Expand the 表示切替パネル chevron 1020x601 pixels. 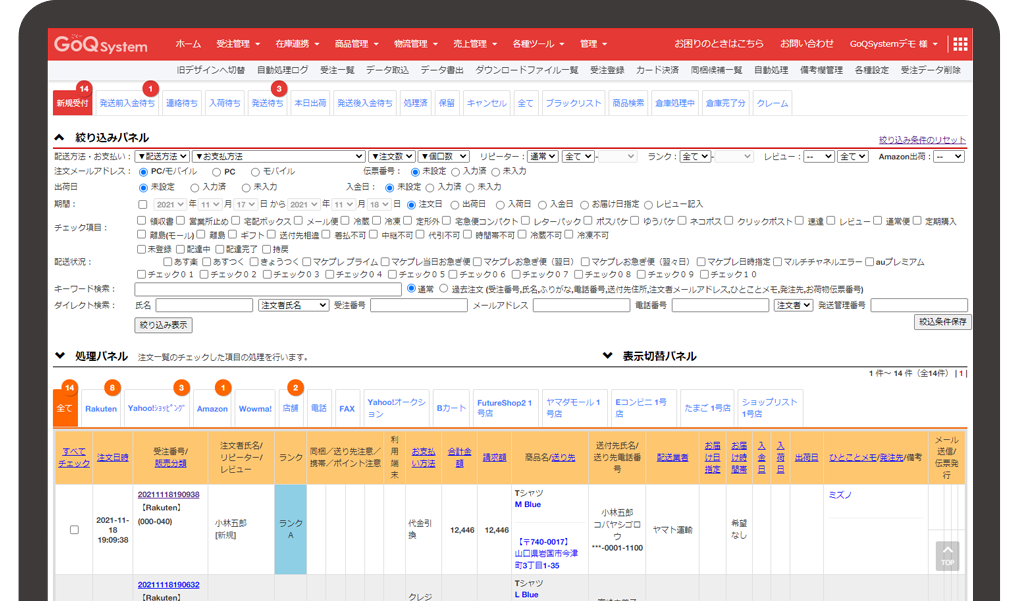pyautogui.click(x=608, y=356)
